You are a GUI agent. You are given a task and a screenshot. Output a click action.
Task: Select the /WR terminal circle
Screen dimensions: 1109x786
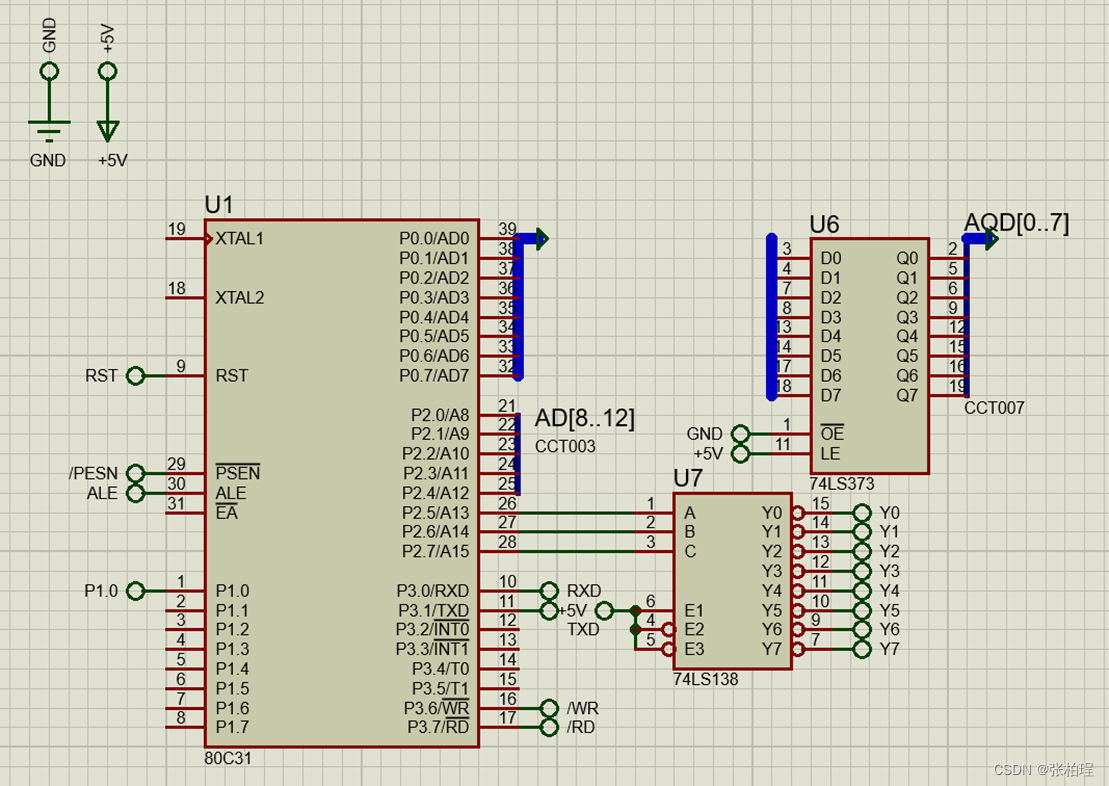549,708
